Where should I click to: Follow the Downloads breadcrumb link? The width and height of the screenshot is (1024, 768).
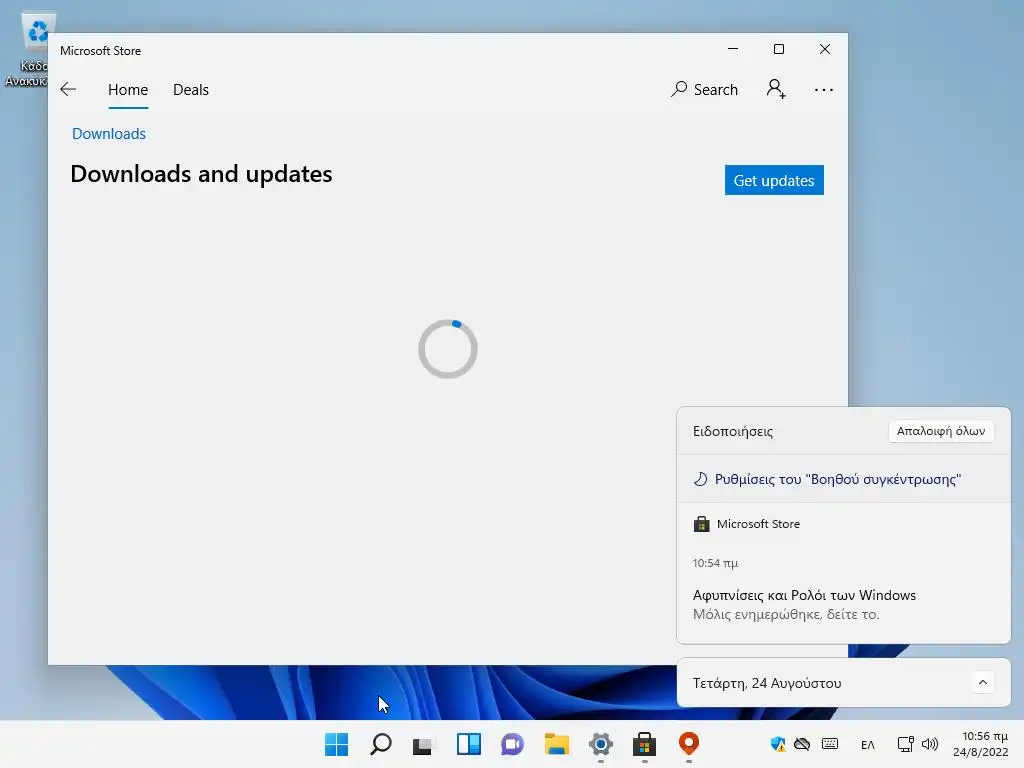click(x=109, y=134)
